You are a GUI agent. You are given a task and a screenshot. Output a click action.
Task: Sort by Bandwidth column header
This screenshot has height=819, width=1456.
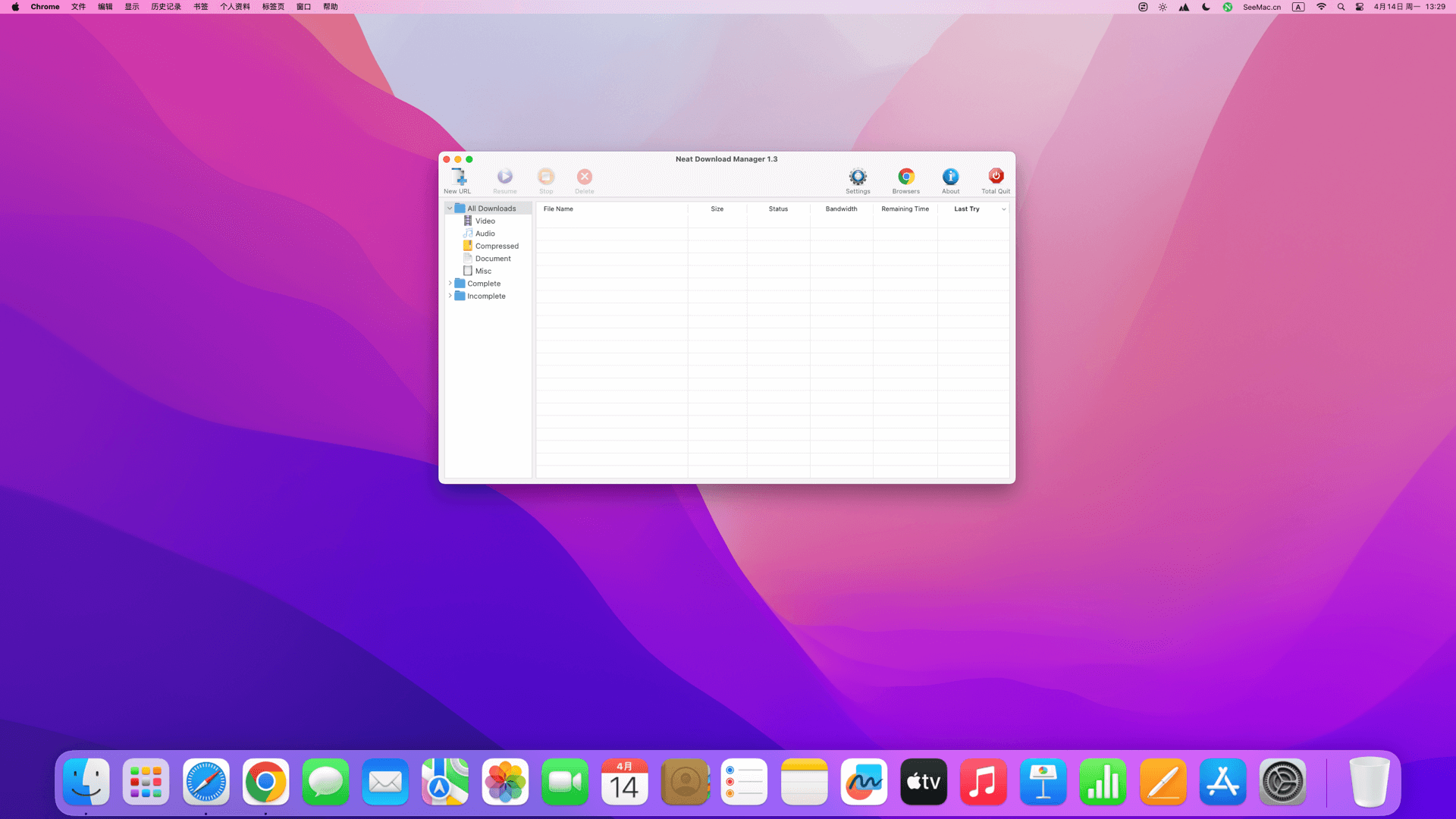tap(841, 209)
